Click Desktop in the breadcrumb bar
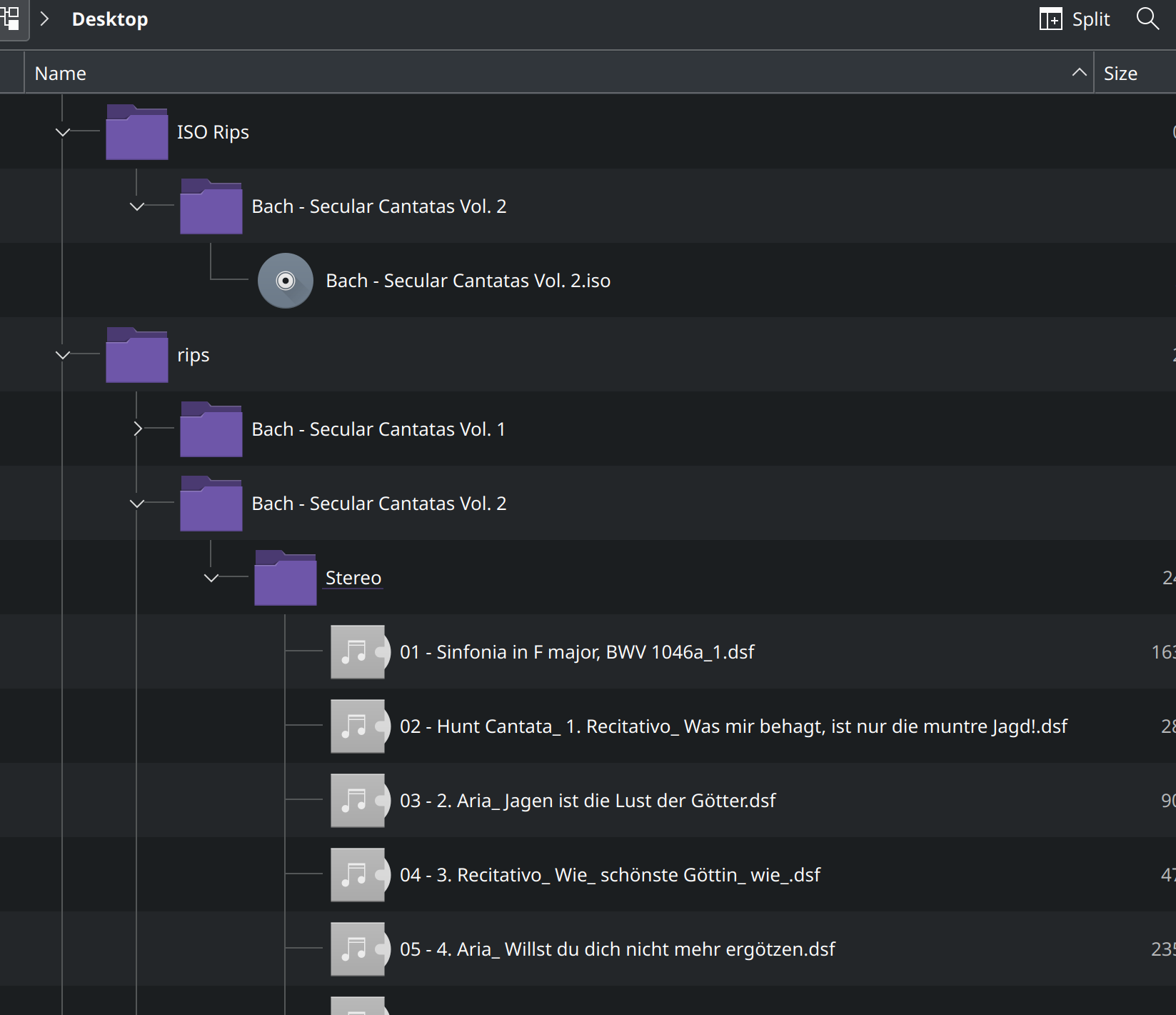Image resolution: width=1176 pixels, height=1015 pixels. (110, 19)
